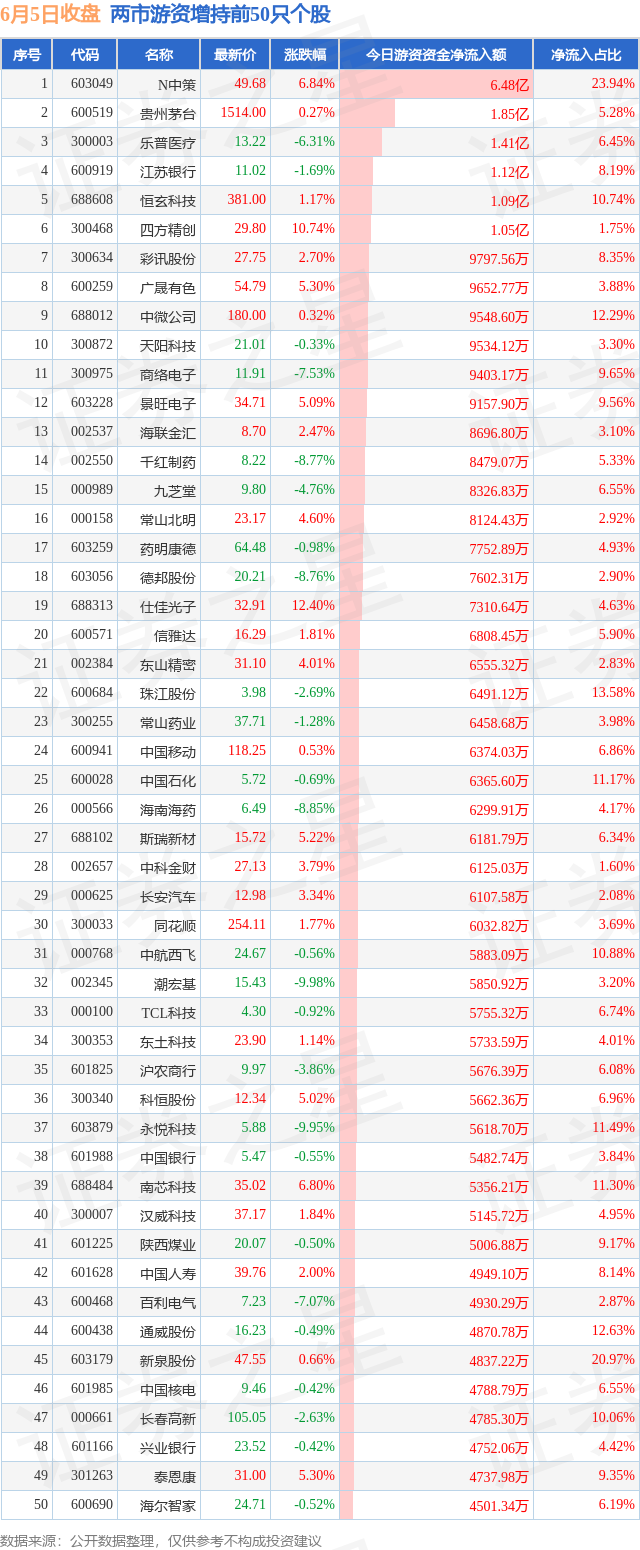
Task: Select stock name 兴业银行
Action: 168,1447
